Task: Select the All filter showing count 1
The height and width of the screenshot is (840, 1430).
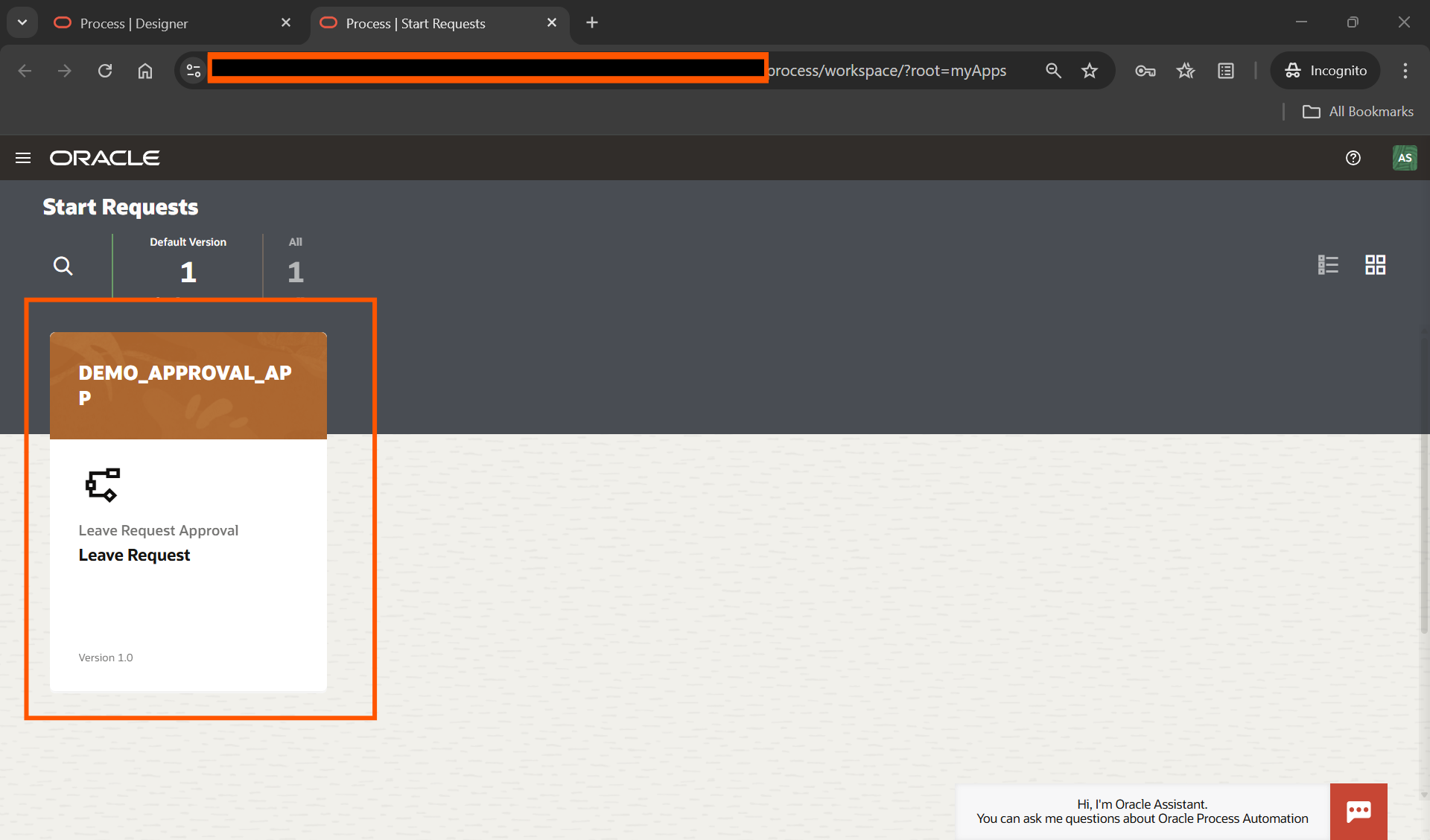Action: [x=295, y=261]
